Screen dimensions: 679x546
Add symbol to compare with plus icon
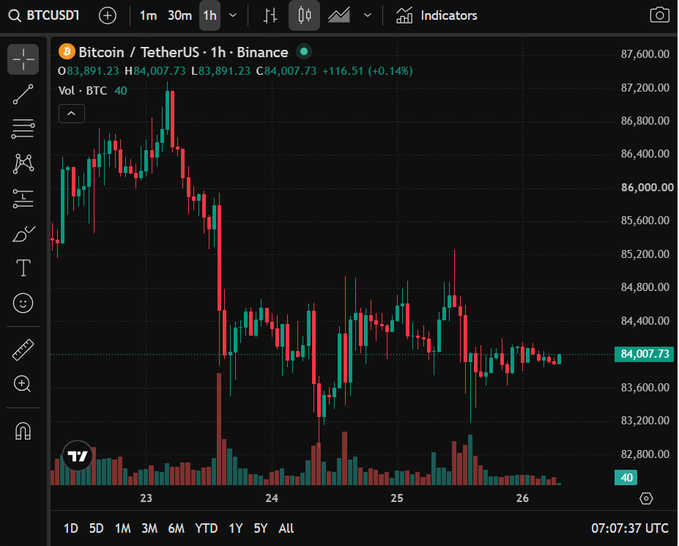[x=107, y=16]
